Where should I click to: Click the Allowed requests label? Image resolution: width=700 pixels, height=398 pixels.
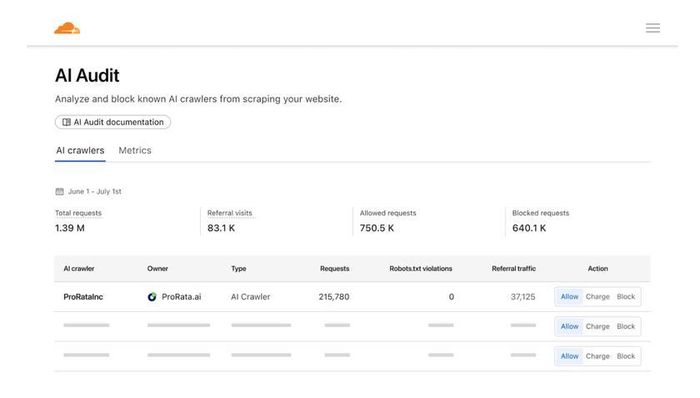point(388,213)
